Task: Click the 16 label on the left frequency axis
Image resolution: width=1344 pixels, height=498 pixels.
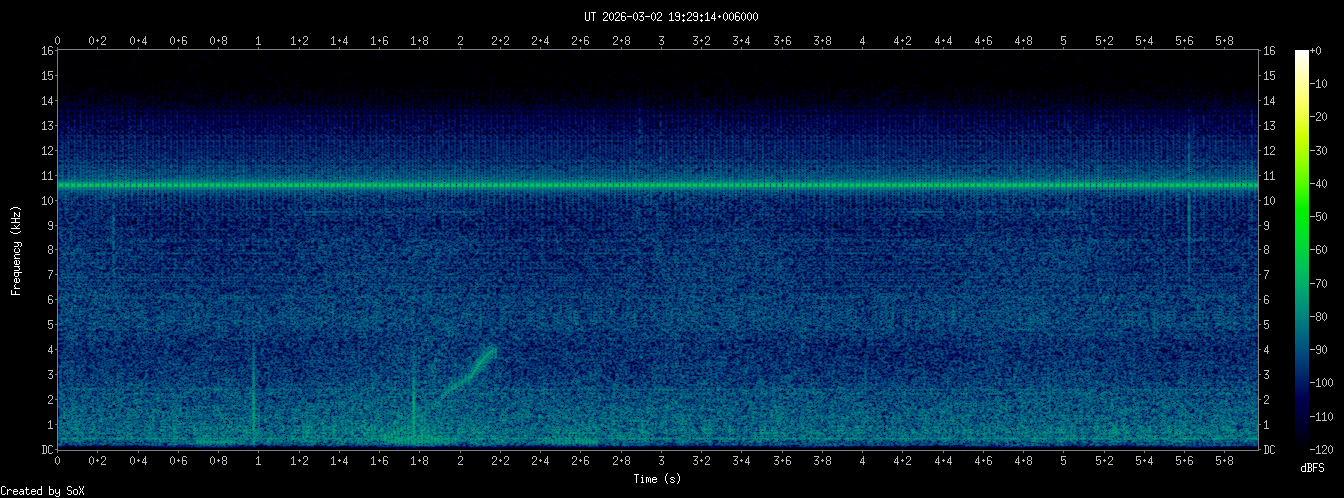Action: coord(47,51)
